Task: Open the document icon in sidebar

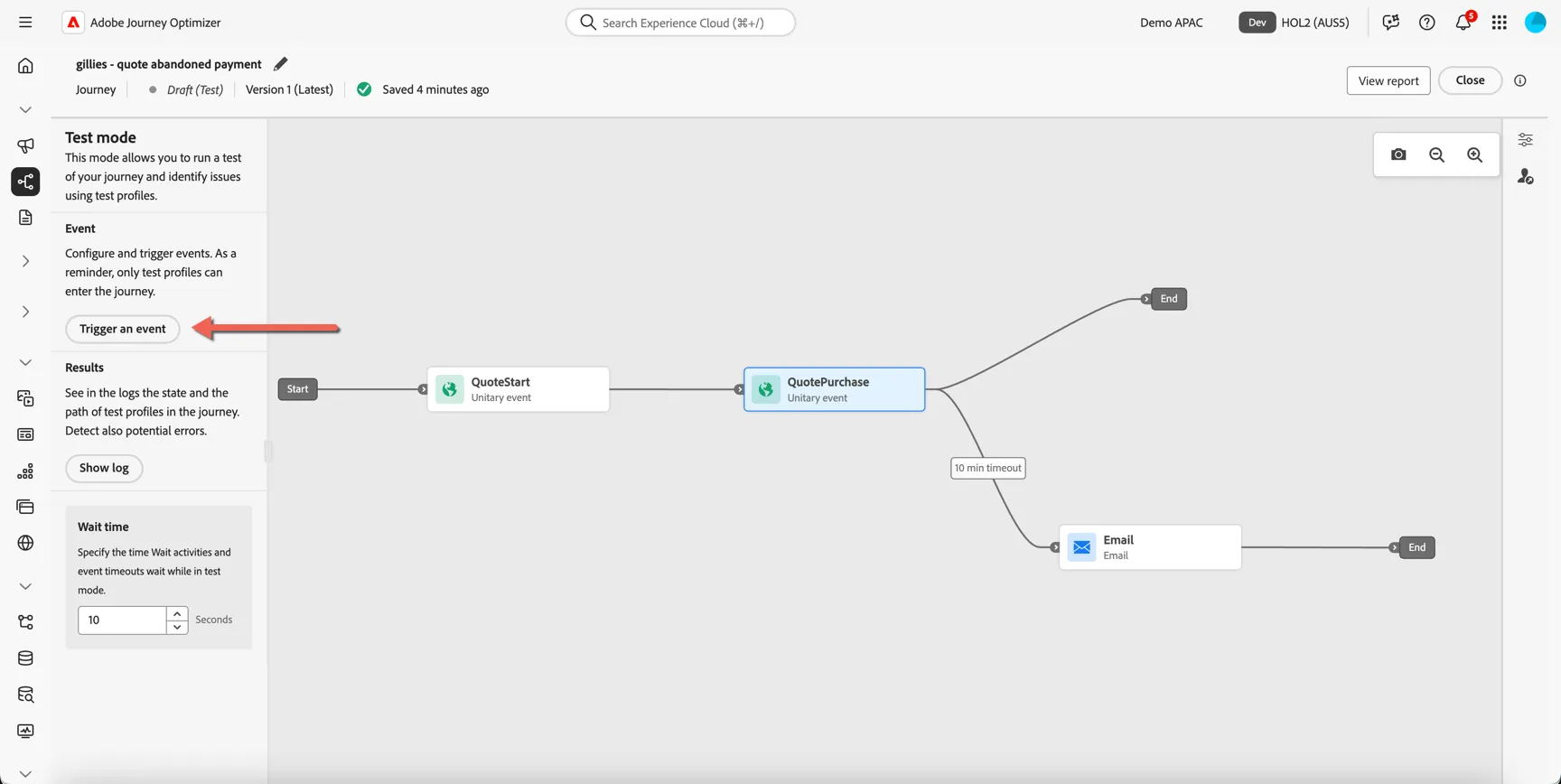Action: point(25,218)
